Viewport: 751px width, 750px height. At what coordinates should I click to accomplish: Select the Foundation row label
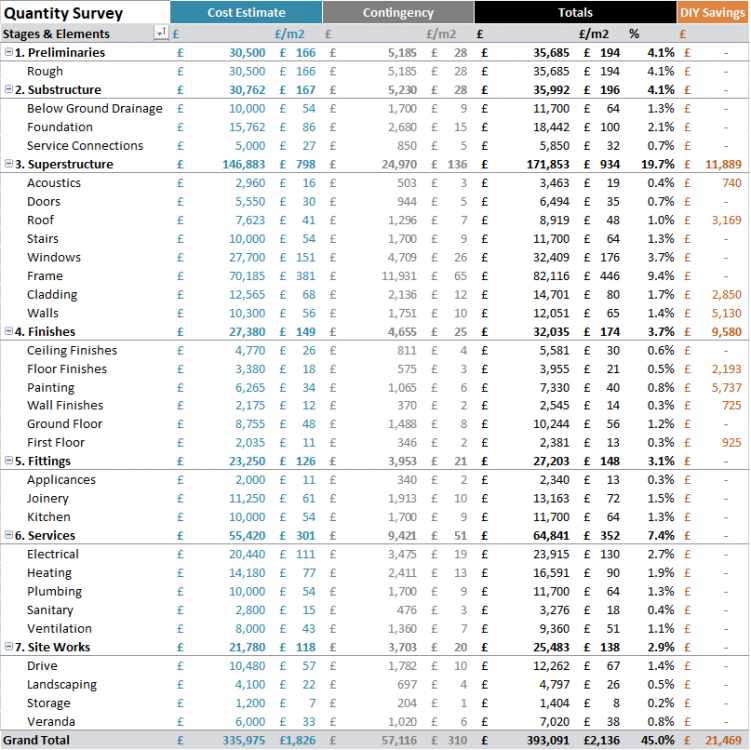pyautogui.click(x=60, y=127)
